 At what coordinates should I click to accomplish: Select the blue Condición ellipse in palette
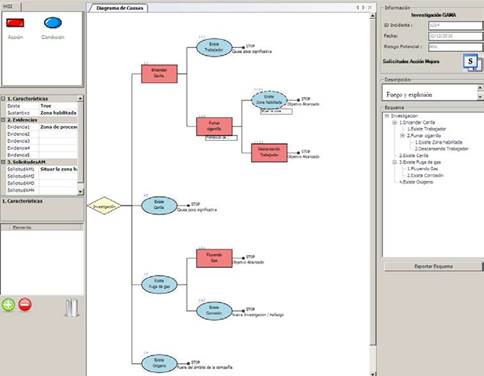(53, 23)
